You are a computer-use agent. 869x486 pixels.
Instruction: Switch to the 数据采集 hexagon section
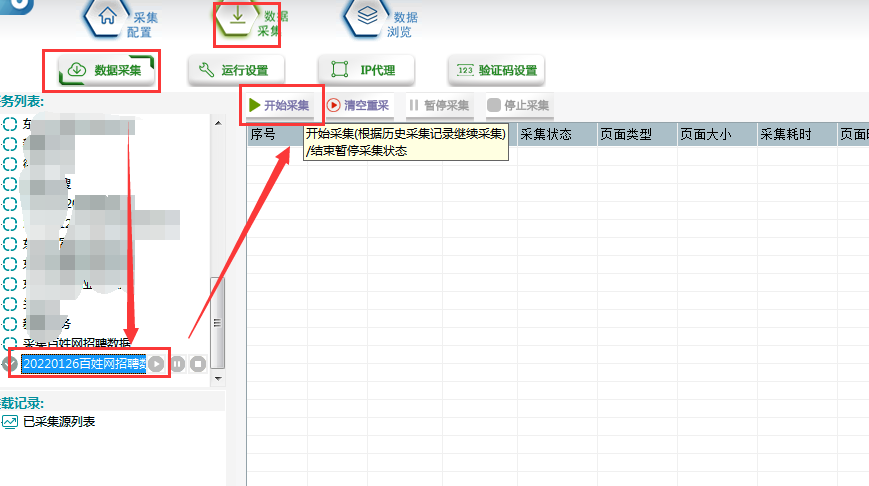[x=251, y=19]
